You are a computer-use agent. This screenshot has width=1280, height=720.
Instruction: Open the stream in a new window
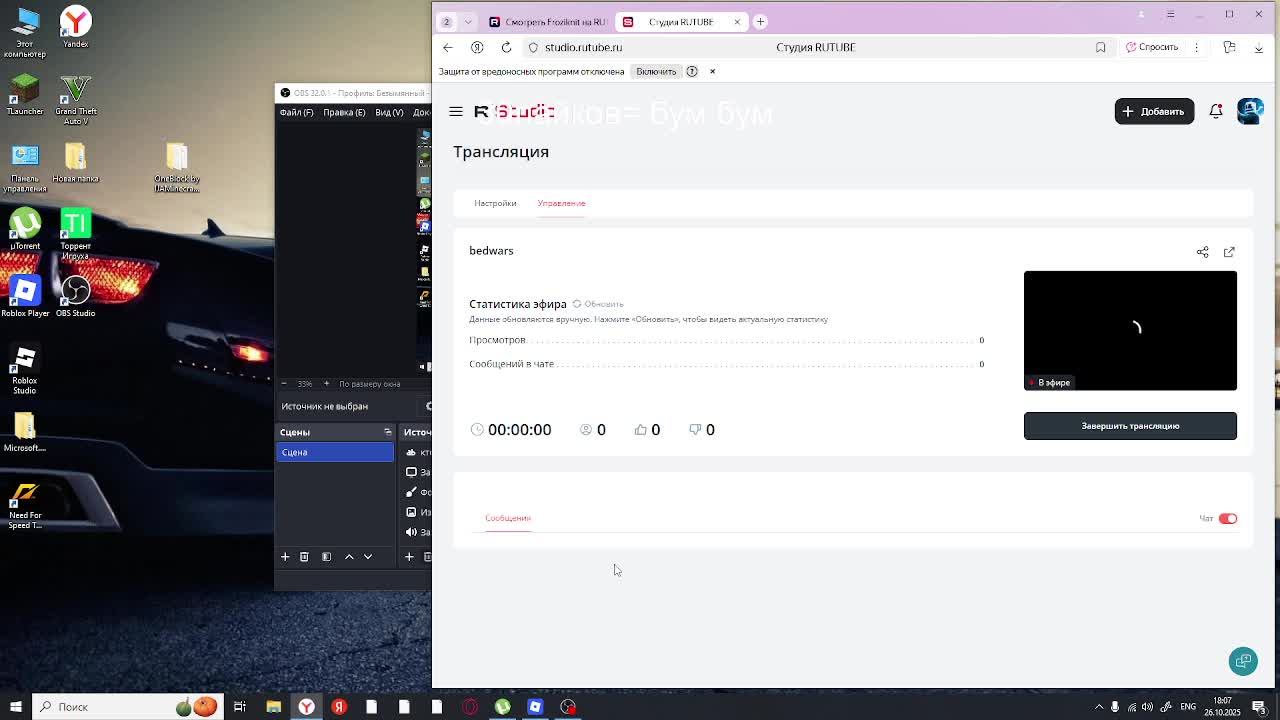coord(1229,252)
